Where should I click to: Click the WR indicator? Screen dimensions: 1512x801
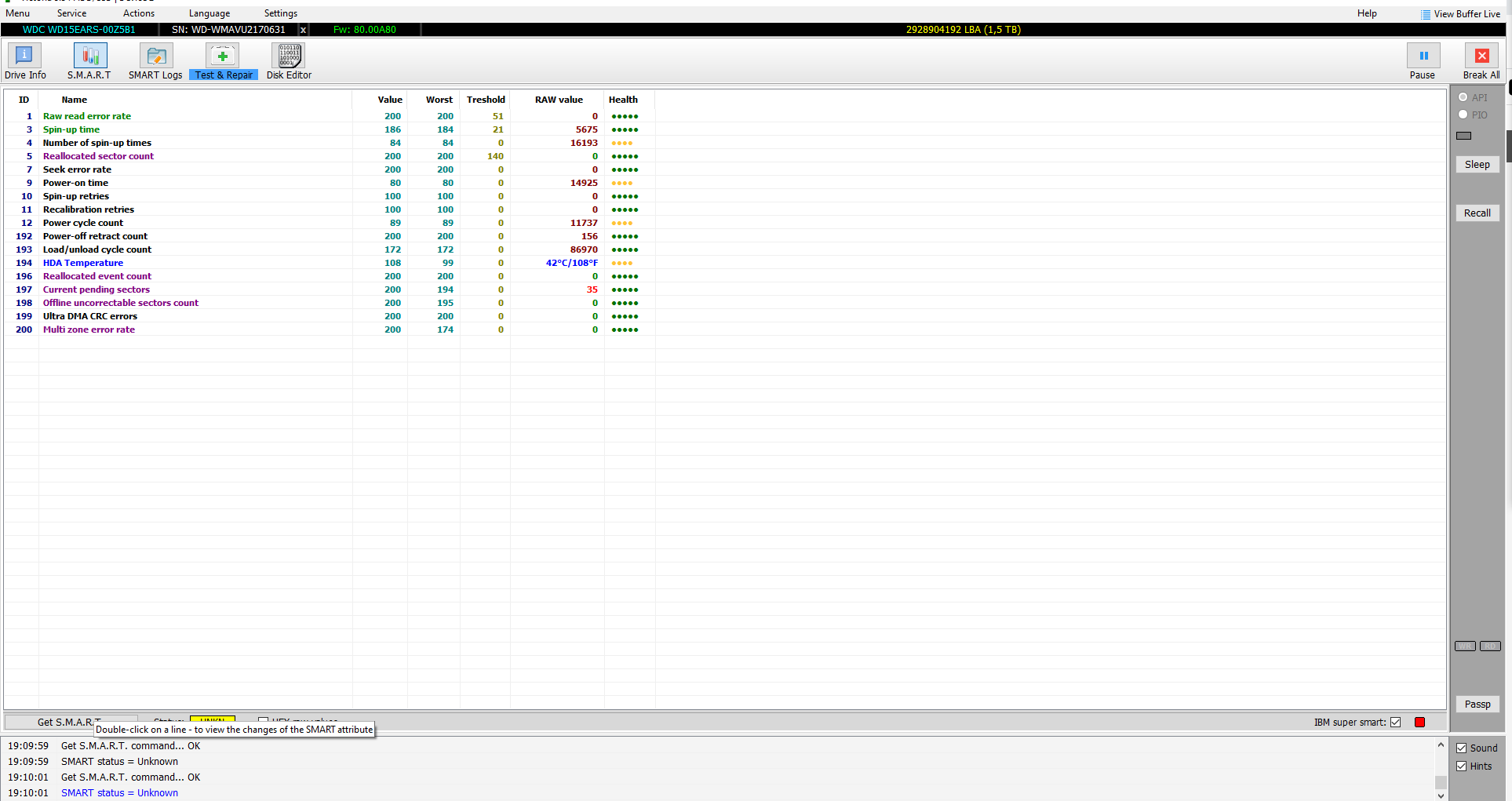(1465, 646)
